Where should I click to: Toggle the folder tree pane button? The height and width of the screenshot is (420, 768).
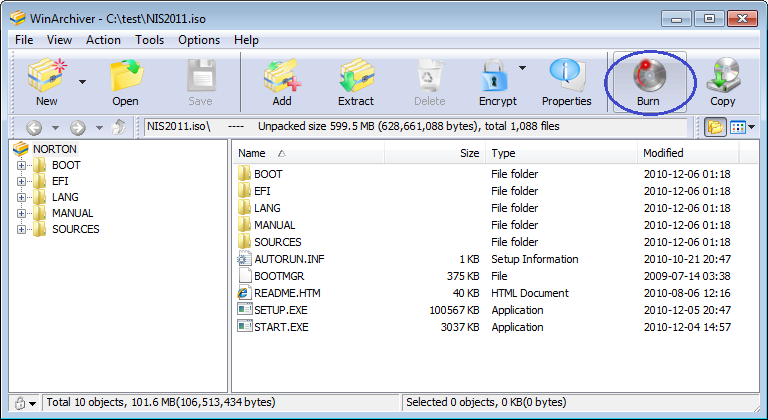(x=715, y=127)
